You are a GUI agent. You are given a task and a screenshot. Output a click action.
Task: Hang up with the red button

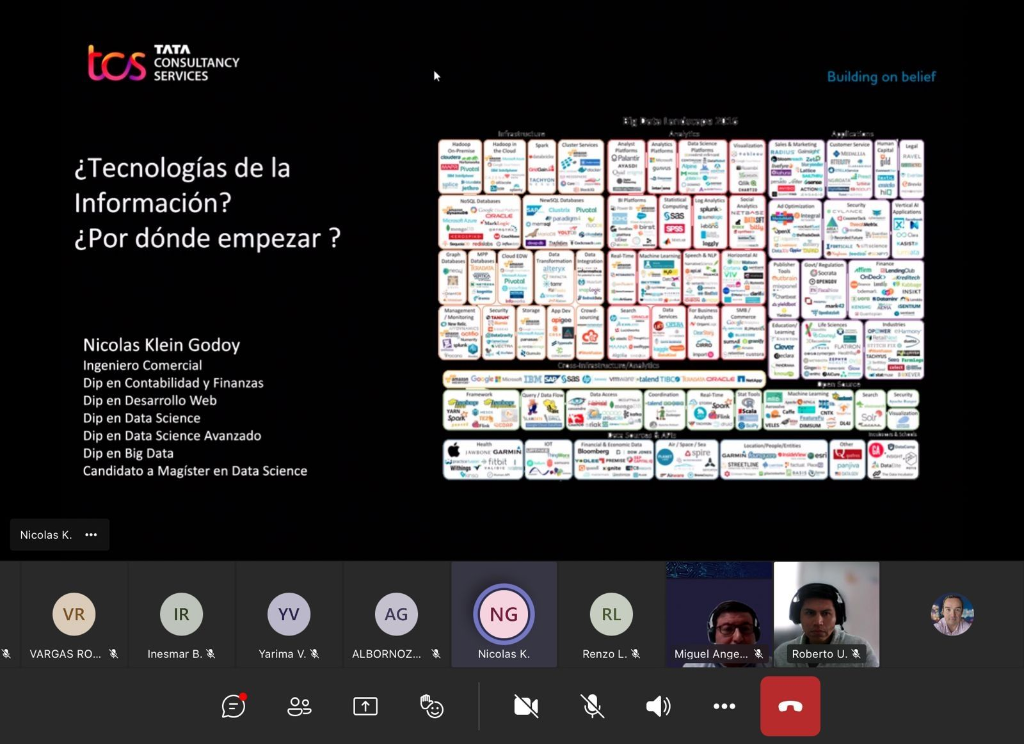pyautogui.click(x=790, y=706)
